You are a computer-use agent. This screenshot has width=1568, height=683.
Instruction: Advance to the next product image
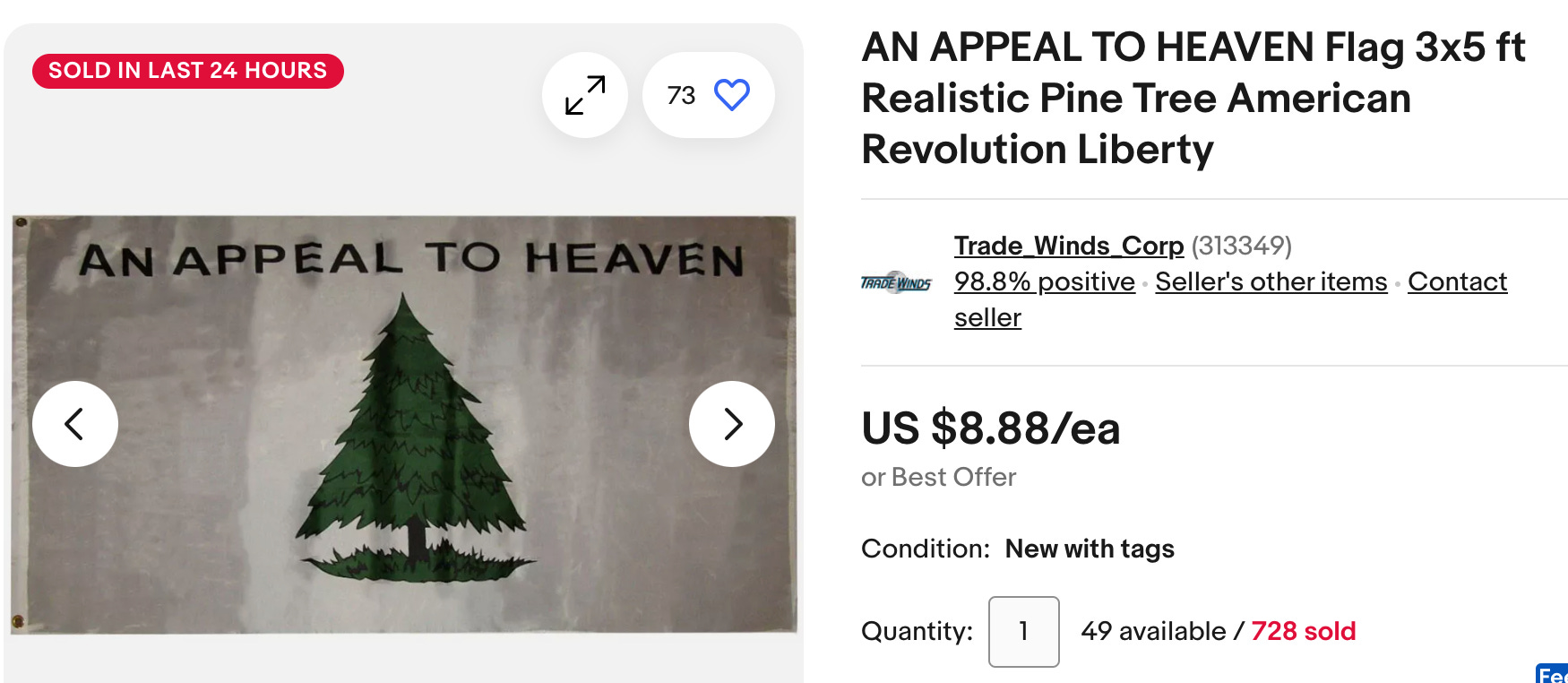732,424
